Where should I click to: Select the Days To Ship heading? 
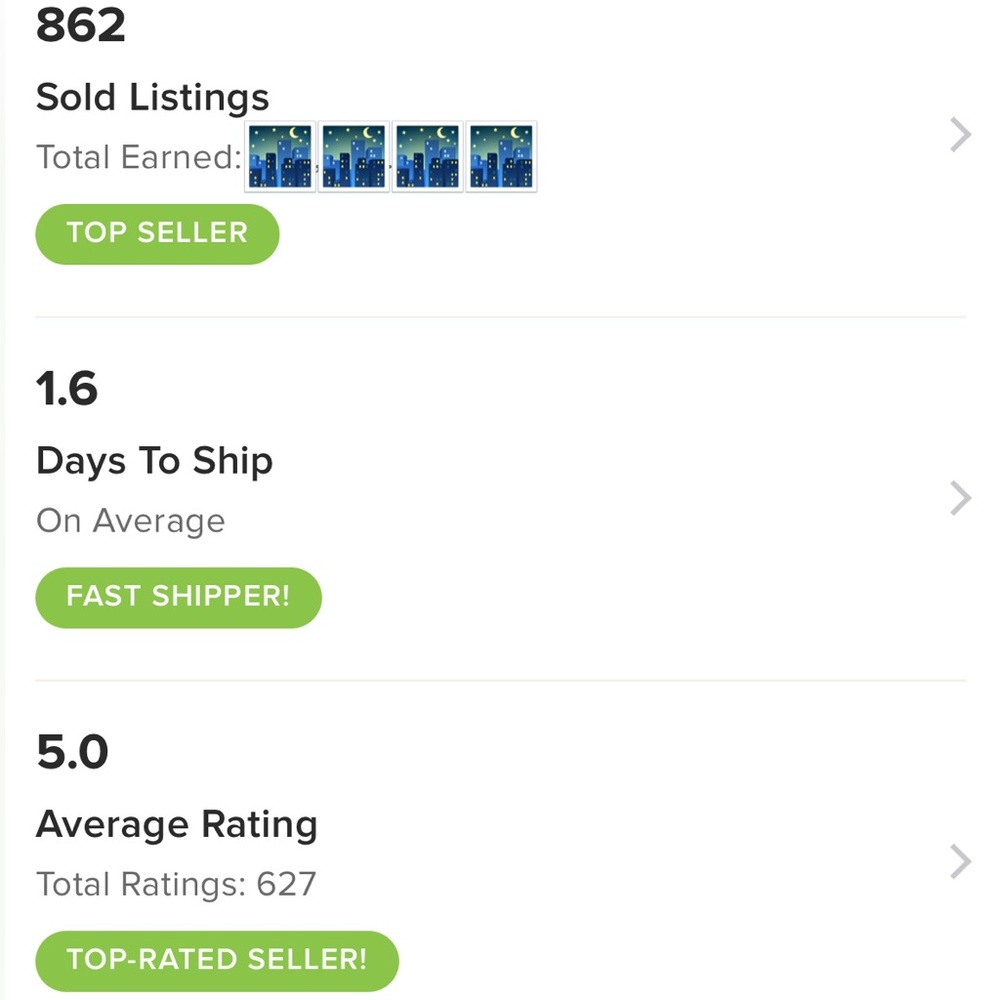coord(154,462)
